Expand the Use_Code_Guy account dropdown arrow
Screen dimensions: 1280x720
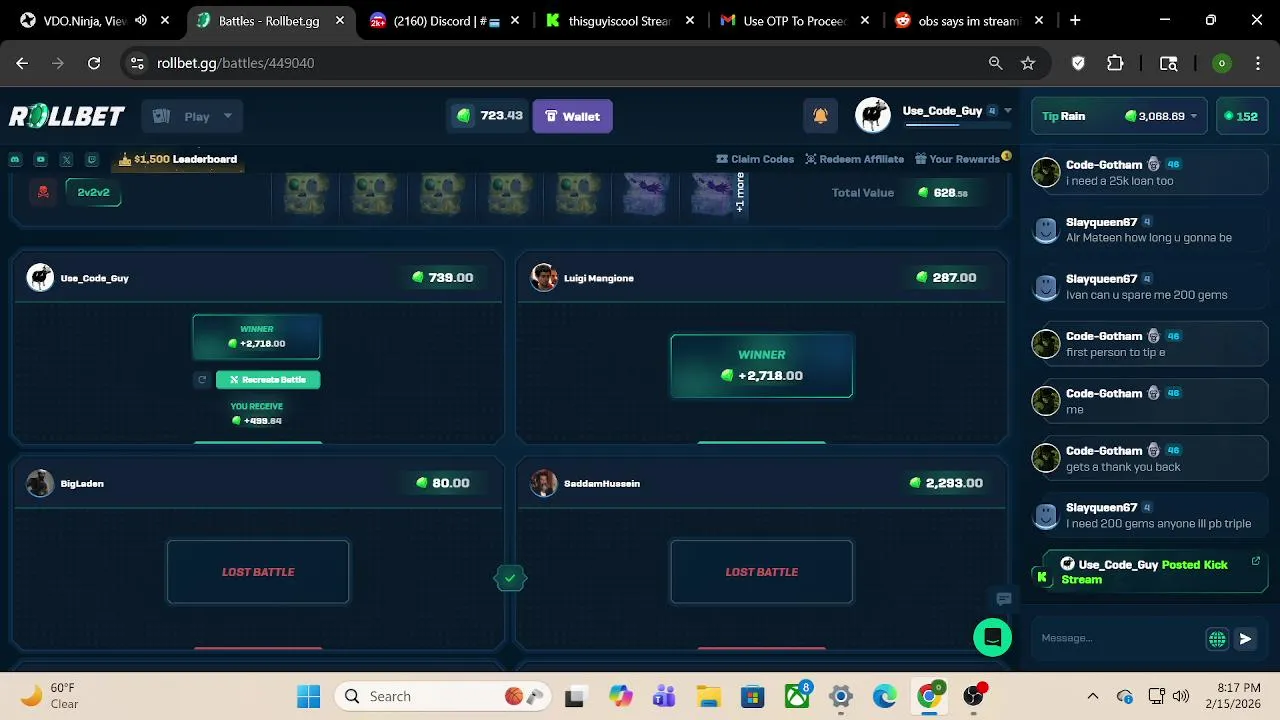coord(1008,111)
